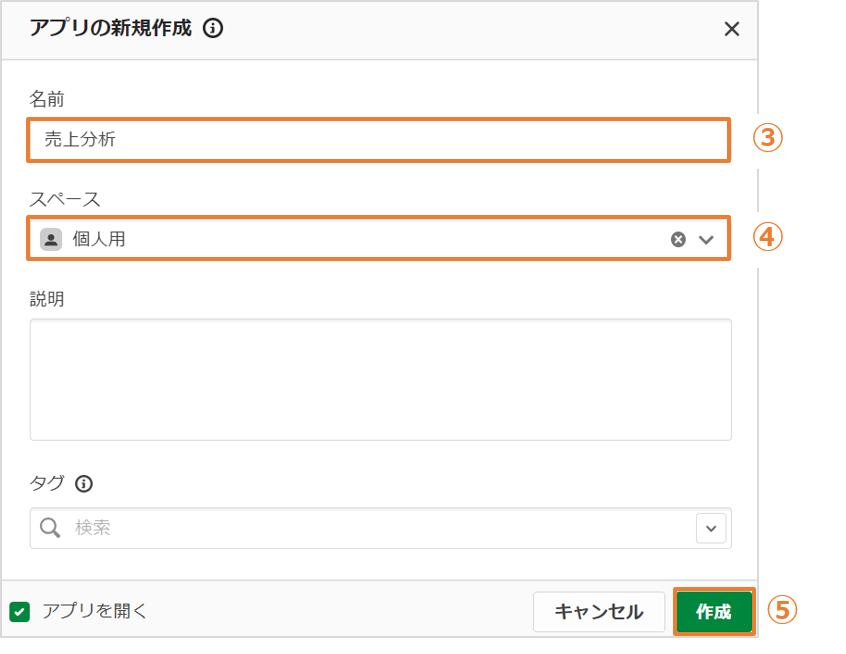This screenshot has width=846, height=654.
Task: Click the circled number ④ marker
Action: click(767, 237)
